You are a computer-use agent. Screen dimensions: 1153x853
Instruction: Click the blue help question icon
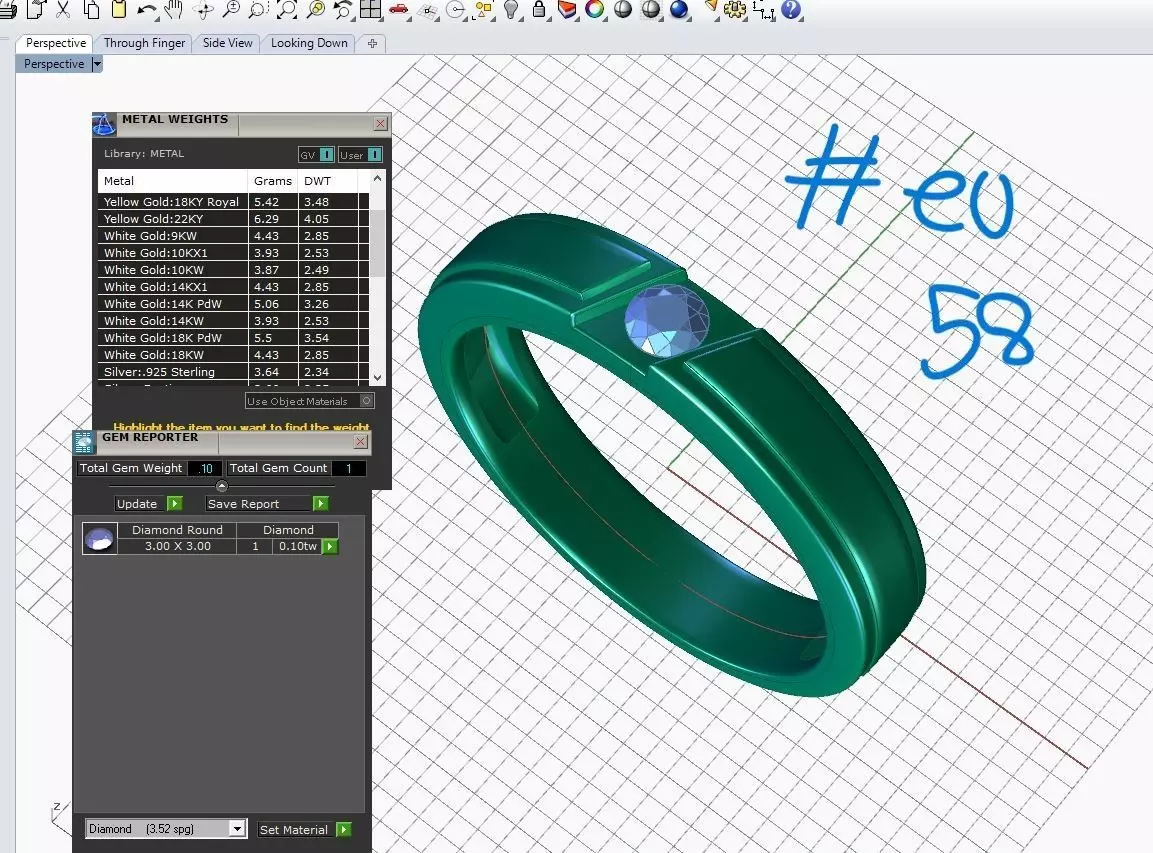pos(791,9)
